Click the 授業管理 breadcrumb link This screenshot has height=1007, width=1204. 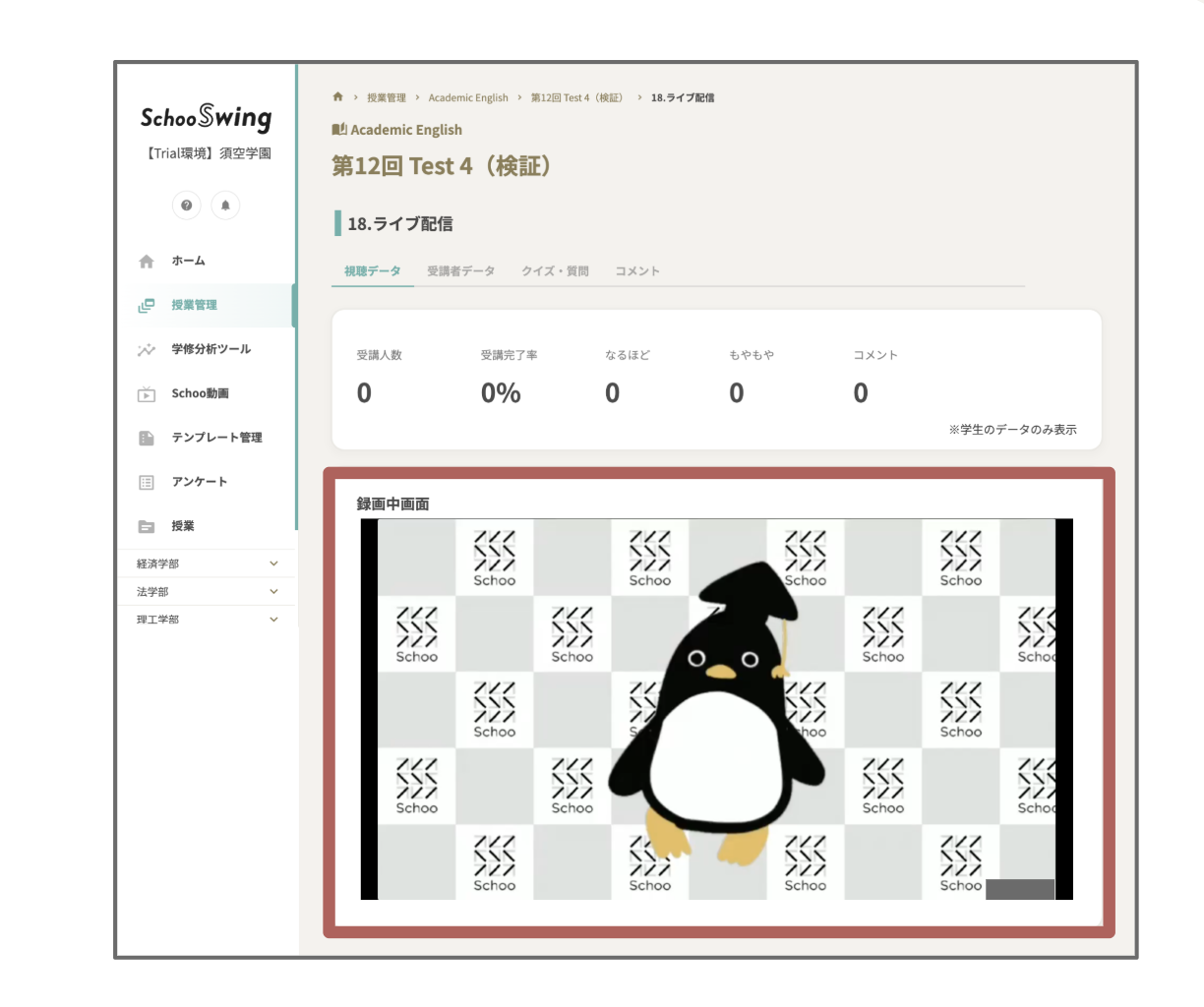click(387, 98)
